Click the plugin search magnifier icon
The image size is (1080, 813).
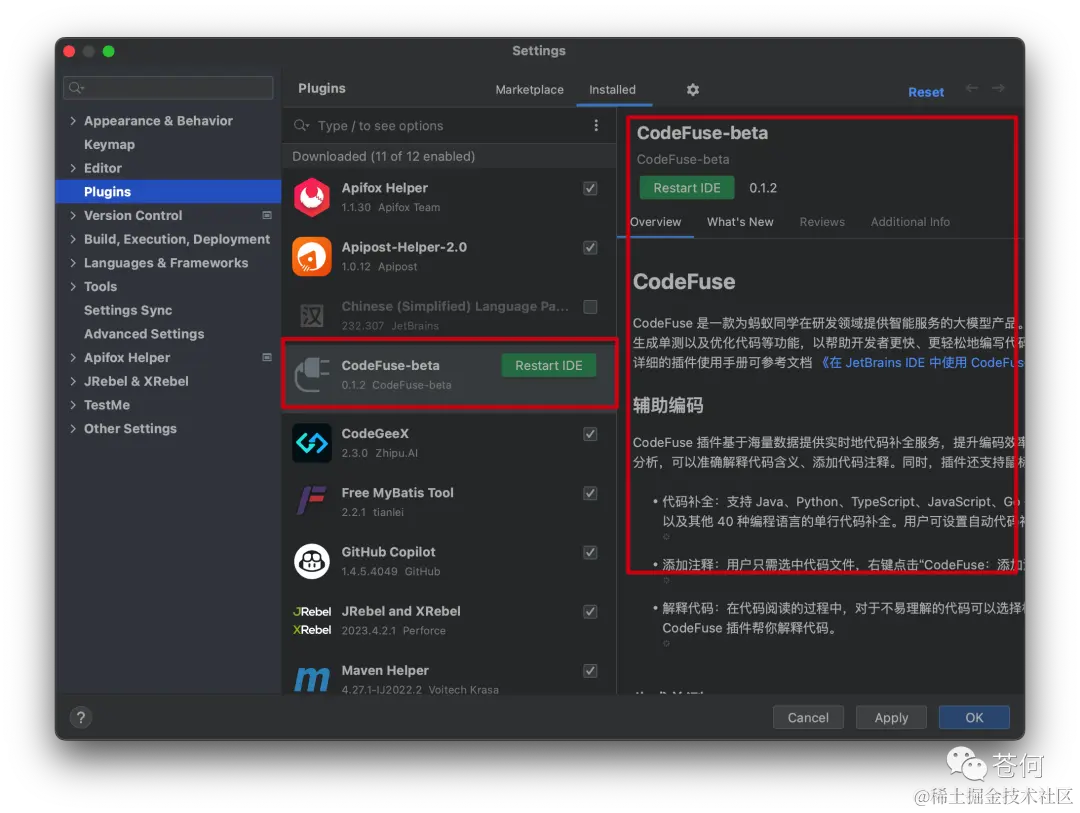coord(301,125)
